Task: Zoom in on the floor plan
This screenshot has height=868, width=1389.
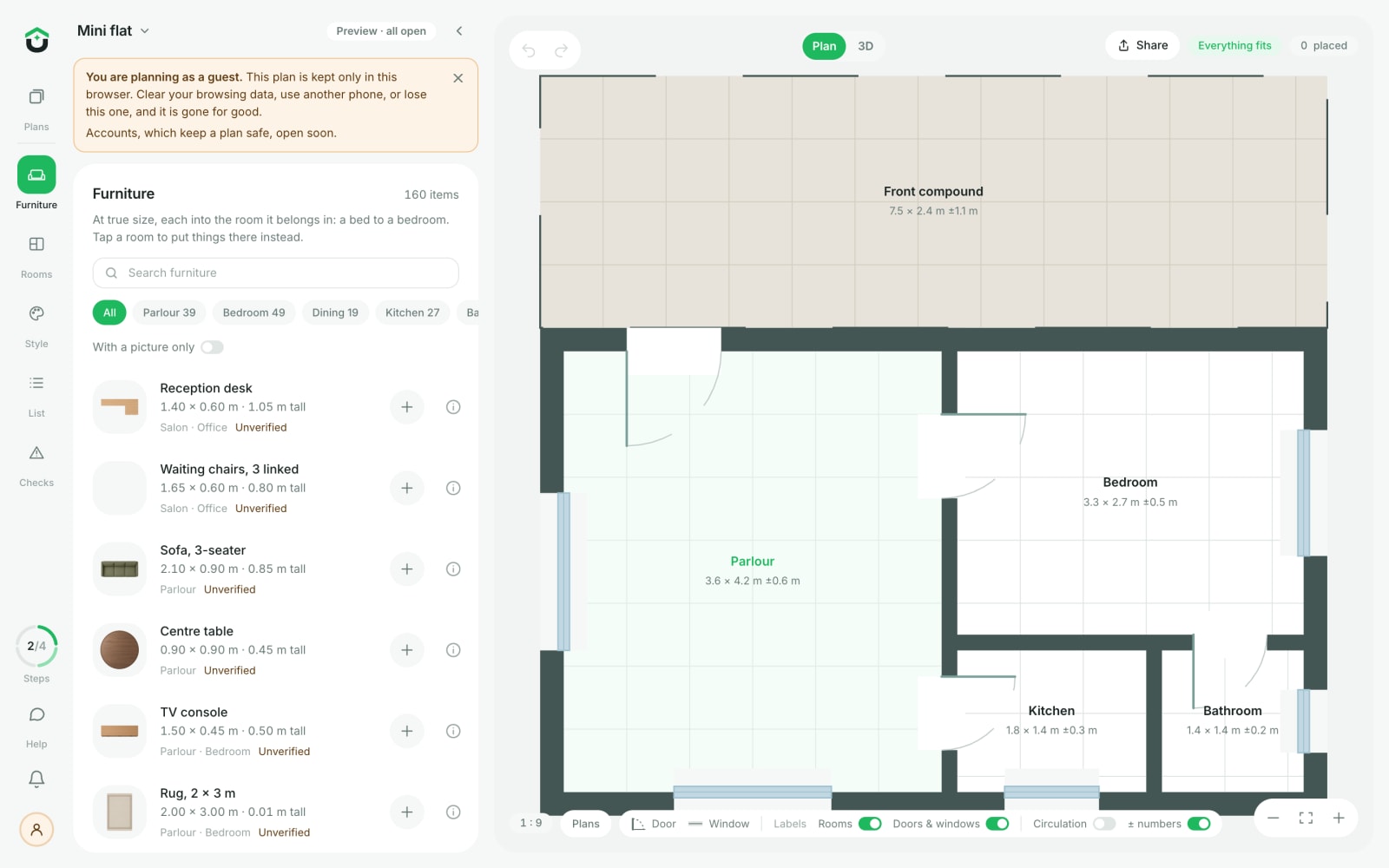Action: pyautogui.click(x=1339, y=818)
